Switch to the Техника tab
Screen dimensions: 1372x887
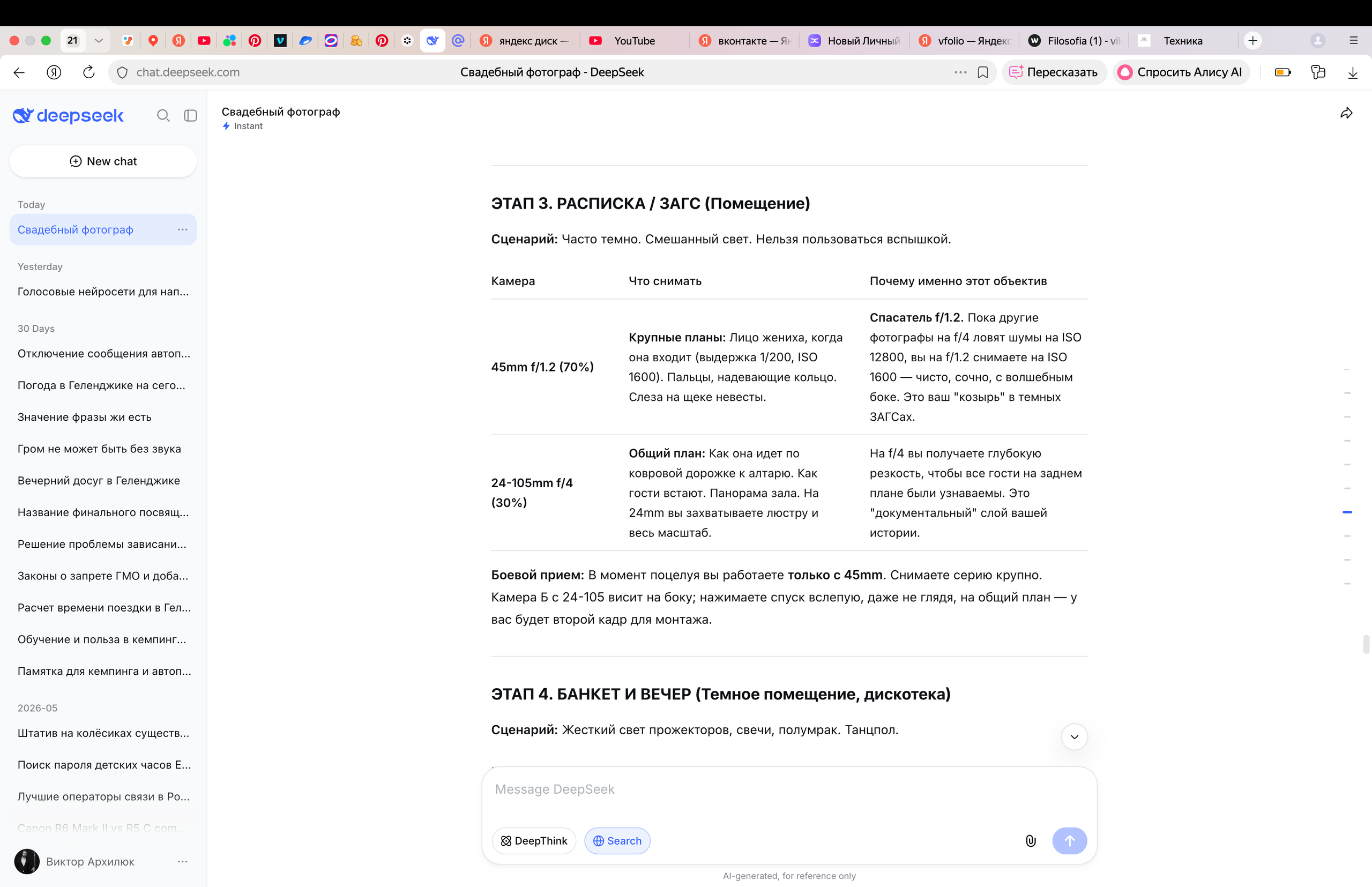(x=1183, y=41)
